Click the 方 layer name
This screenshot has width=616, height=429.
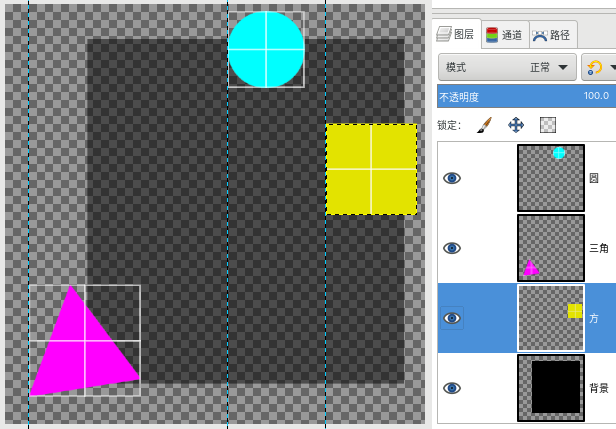594,318
